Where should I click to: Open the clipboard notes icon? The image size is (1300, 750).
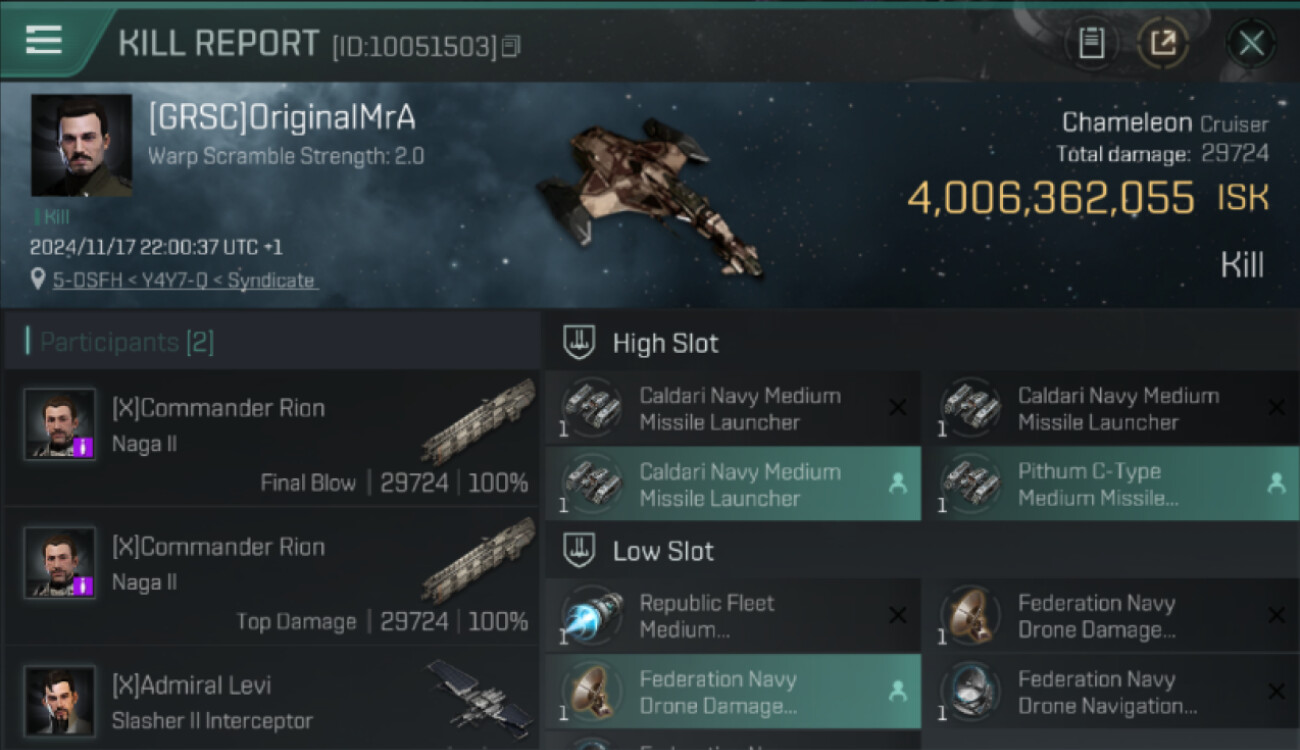[1091, 43]
